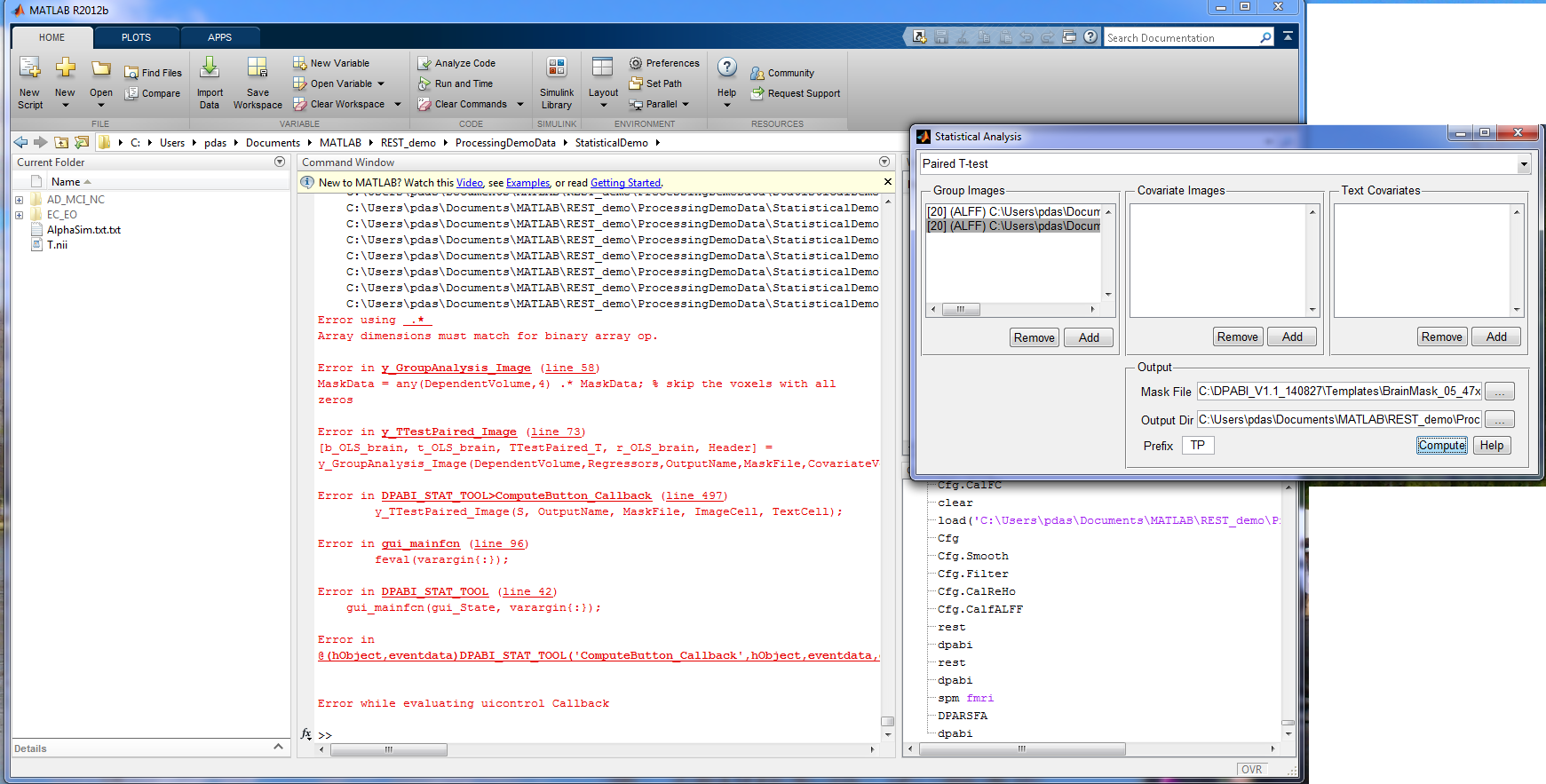Click Help button in Statistical Analysis
Screen dimensions: 1546x784
pos(1492,446)
